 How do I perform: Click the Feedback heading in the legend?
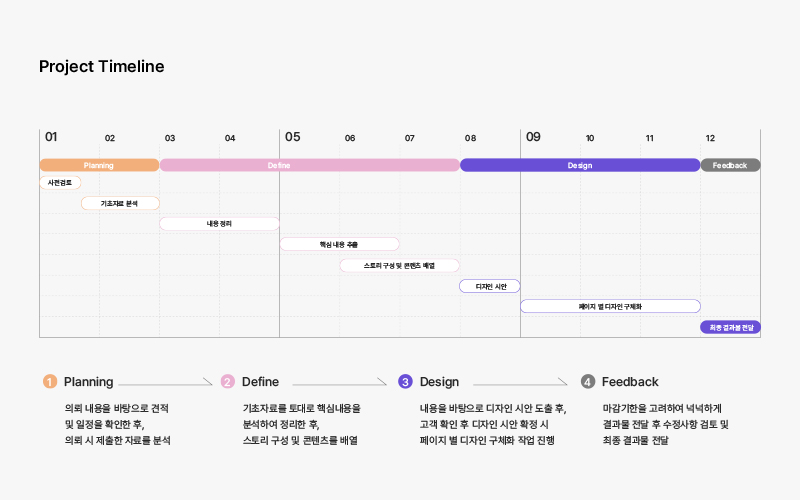coord(630,382)
